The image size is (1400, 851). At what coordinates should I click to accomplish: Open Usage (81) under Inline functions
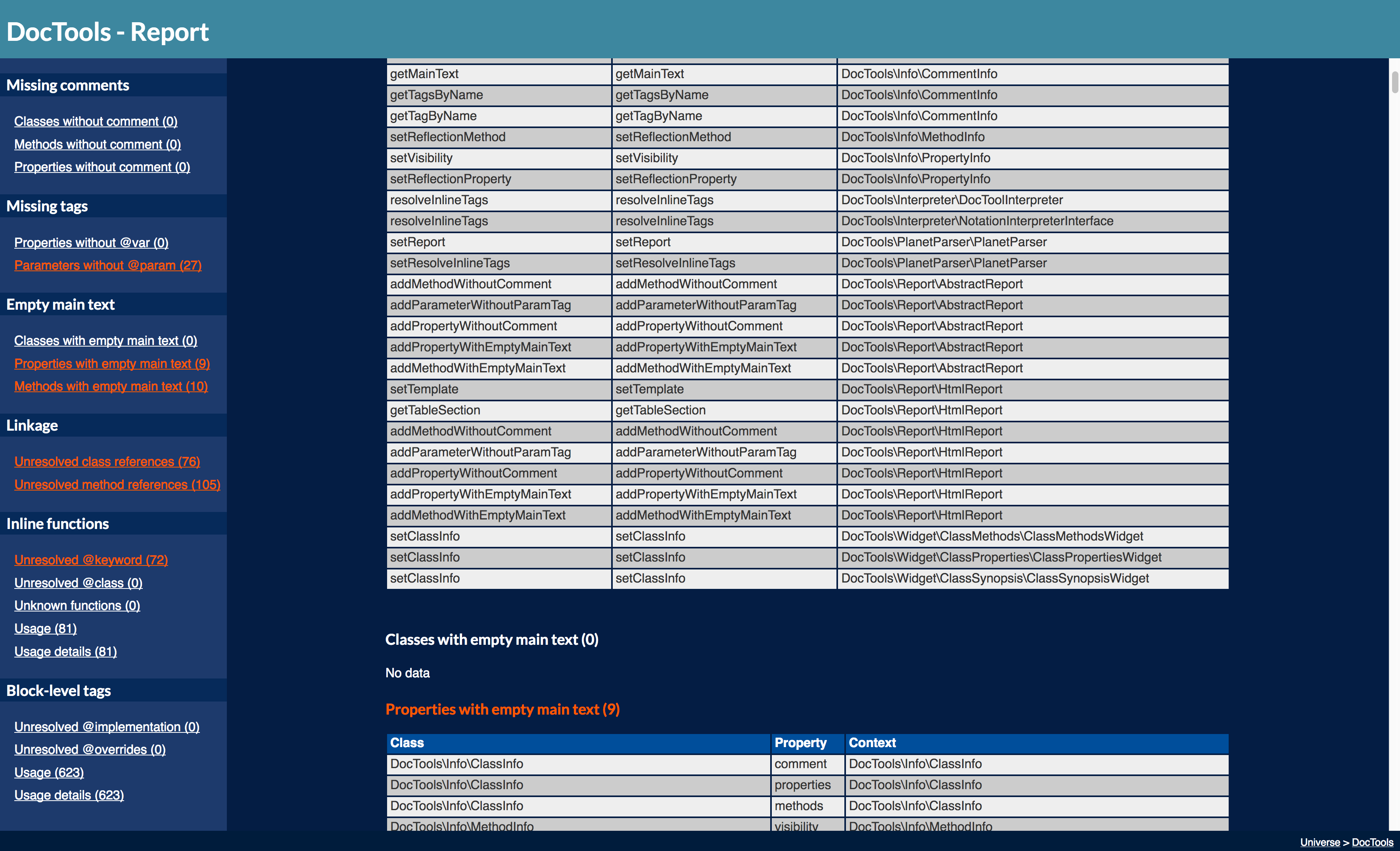pyautogui.click(x=45, y=628)
